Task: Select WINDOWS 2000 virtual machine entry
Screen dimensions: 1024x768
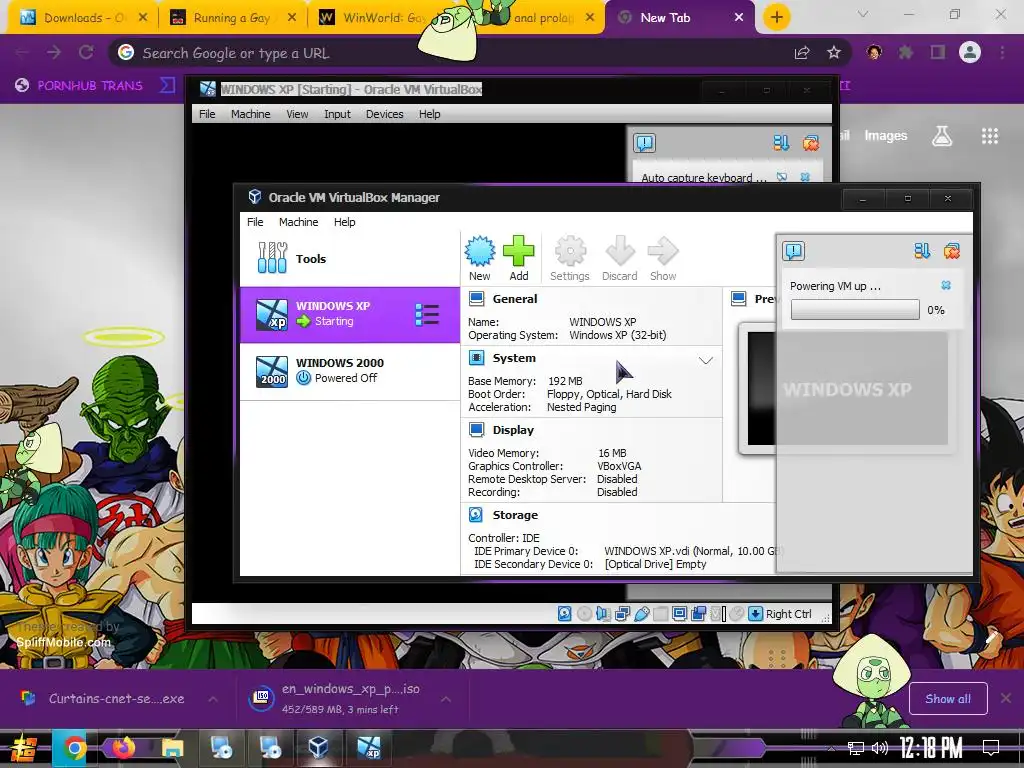Action: tap(349, 371)
